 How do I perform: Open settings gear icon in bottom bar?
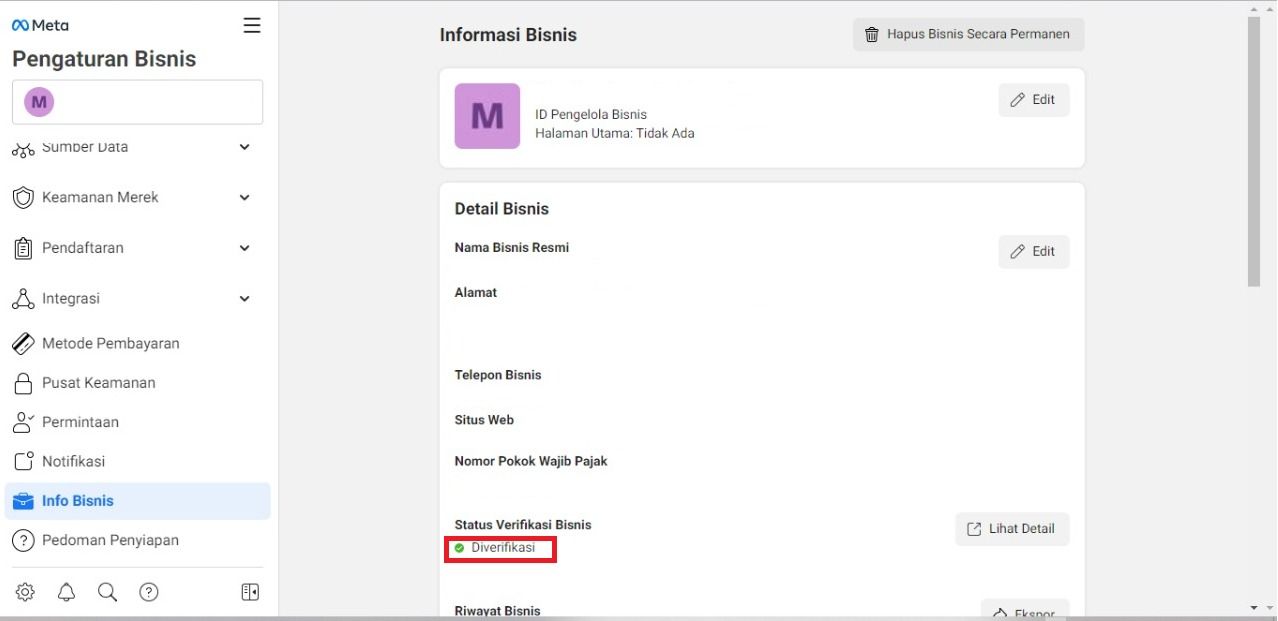[25, 592]
